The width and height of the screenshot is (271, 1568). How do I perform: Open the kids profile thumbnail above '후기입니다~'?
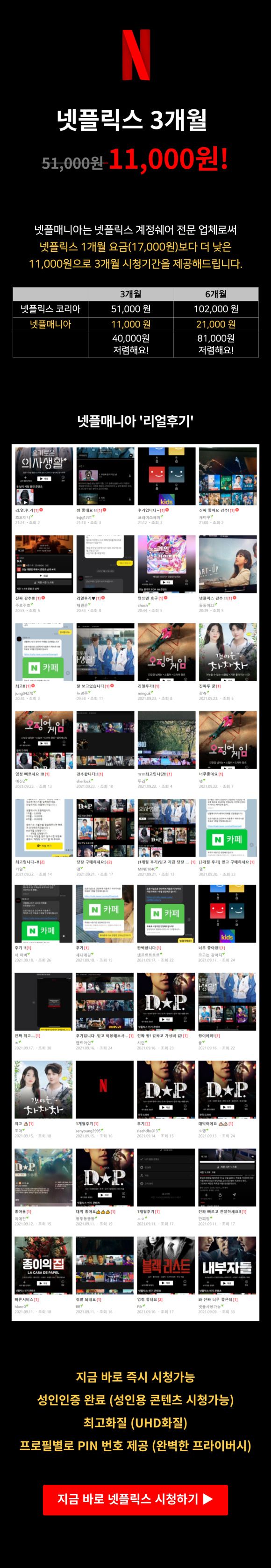click(x=166, y=477)
